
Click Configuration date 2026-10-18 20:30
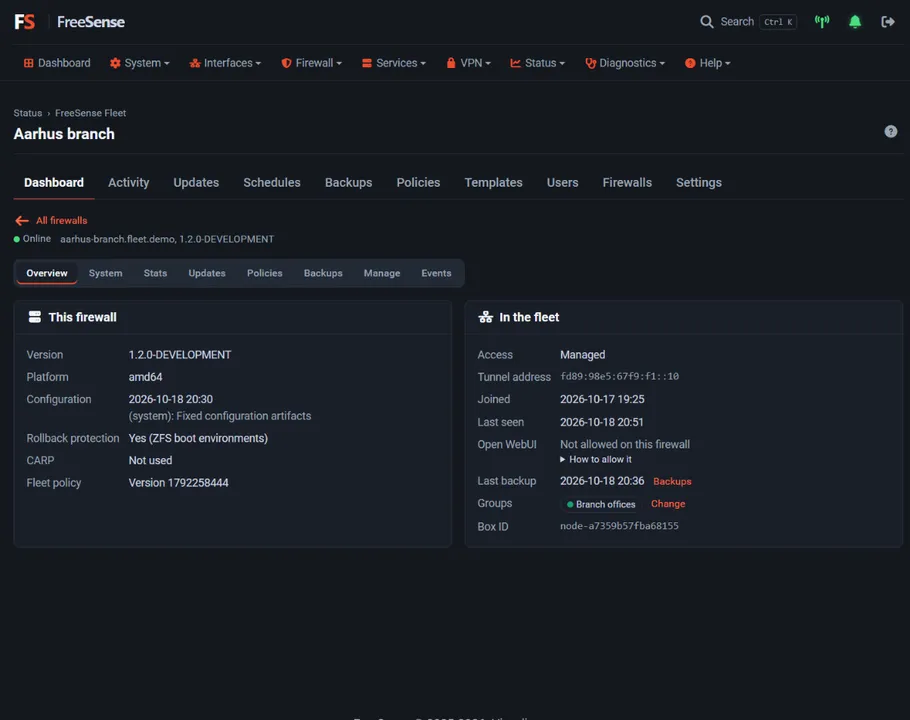point(171,399)
